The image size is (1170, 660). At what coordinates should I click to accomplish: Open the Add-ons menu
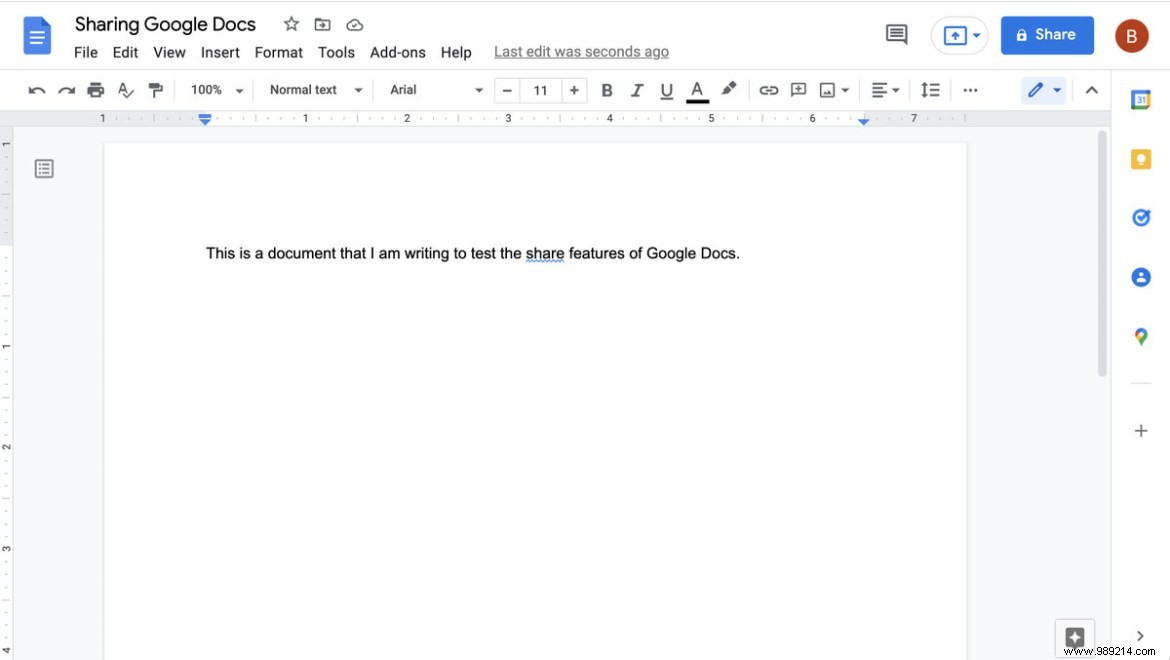398,52
